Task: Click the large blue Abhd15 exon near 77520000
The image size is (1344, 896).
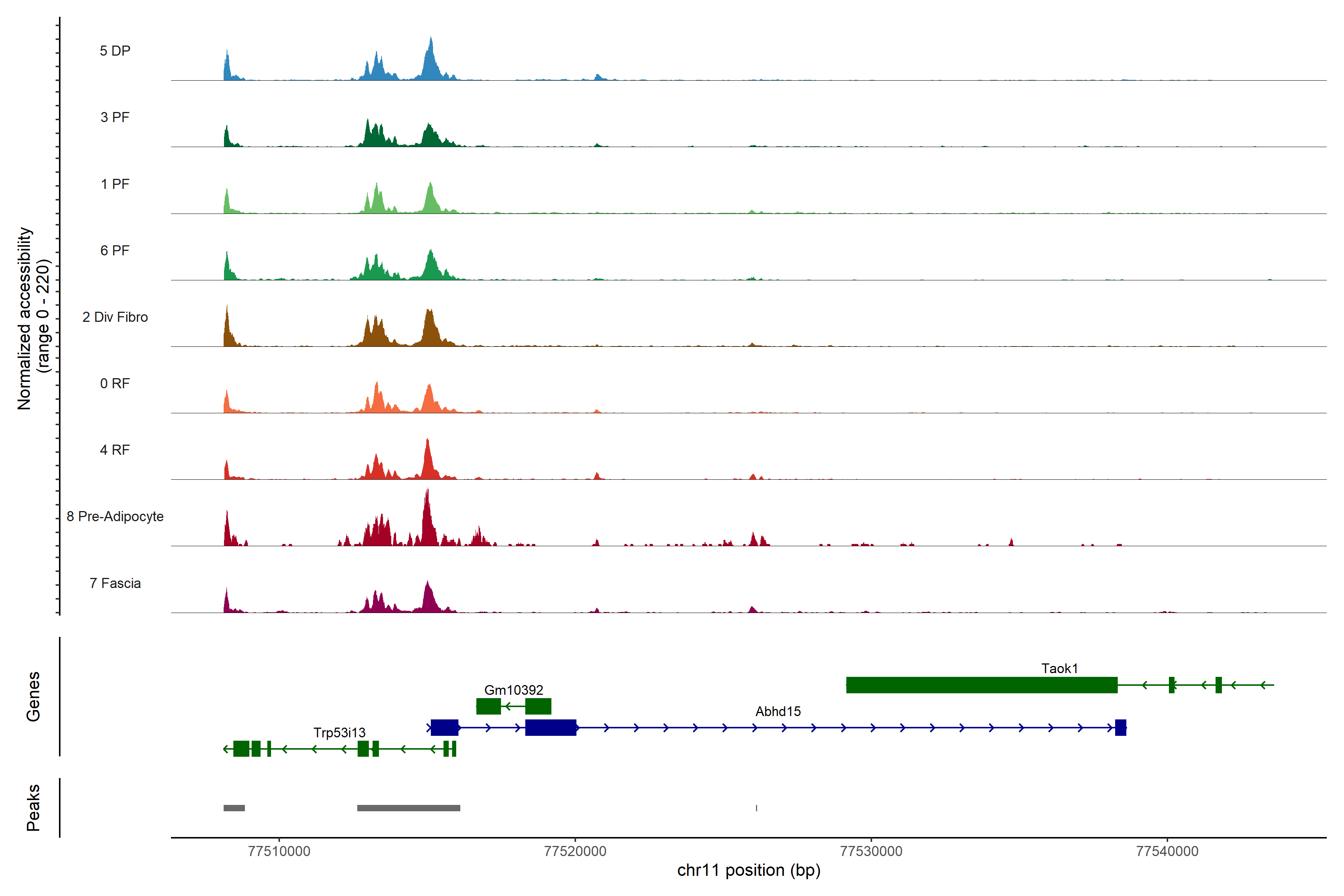Action: 550,727
